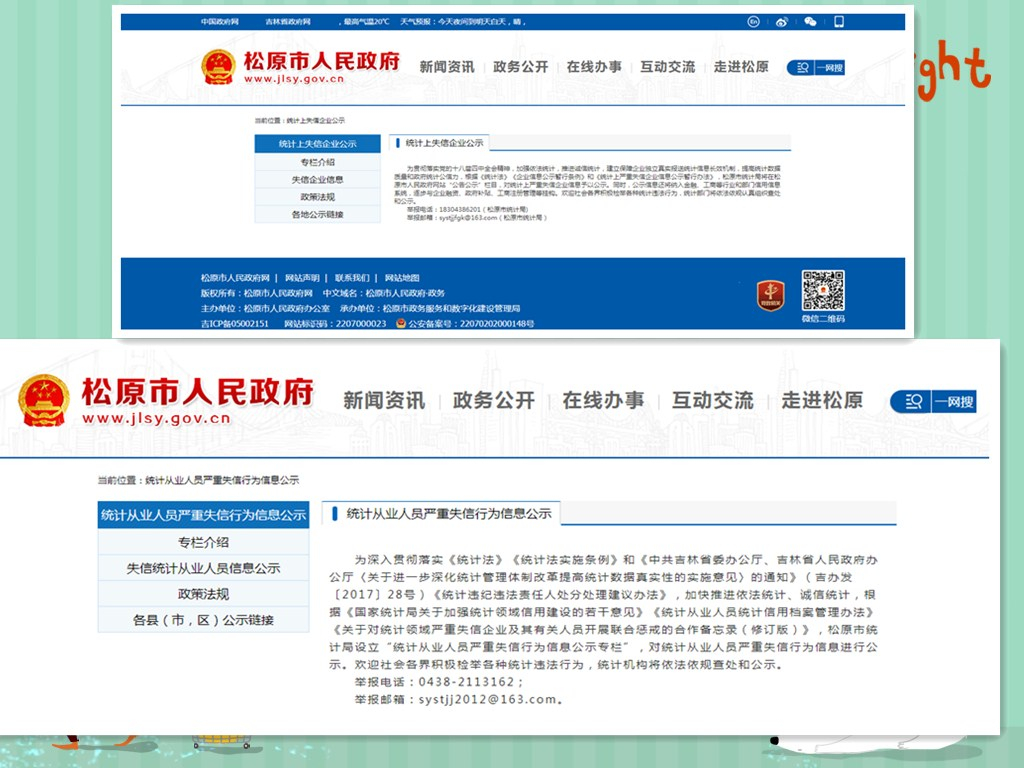Click the 网站标识码：2207000023 footer text
This screenshot has width=1024, height=768.
click(x=335, y=323)
